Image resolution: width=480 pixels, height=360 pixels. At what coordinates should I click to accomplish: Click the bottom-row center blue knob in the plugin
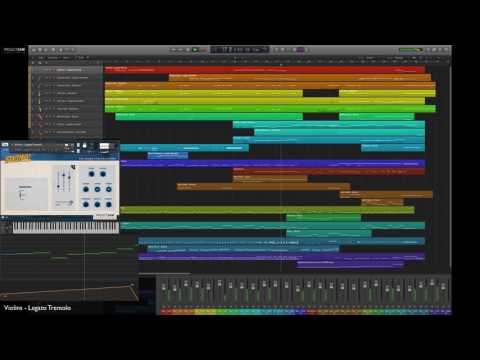click(x=97, y=204)
